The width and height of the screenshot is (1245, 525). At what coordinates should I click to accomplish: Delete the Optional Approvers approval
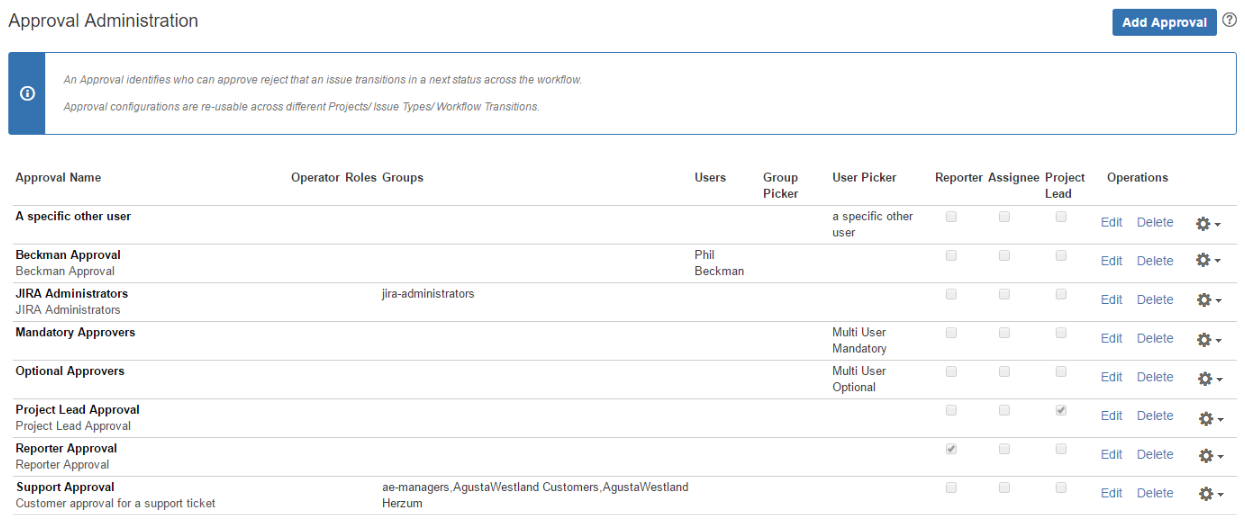pyautogui.click(x=1154, y=377)
